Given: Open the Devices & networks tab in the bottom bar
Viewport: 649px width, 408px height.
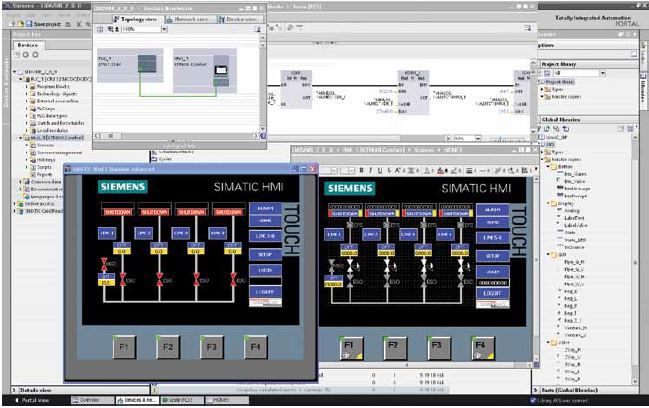Looking at the screenshot, I should 137,400.
